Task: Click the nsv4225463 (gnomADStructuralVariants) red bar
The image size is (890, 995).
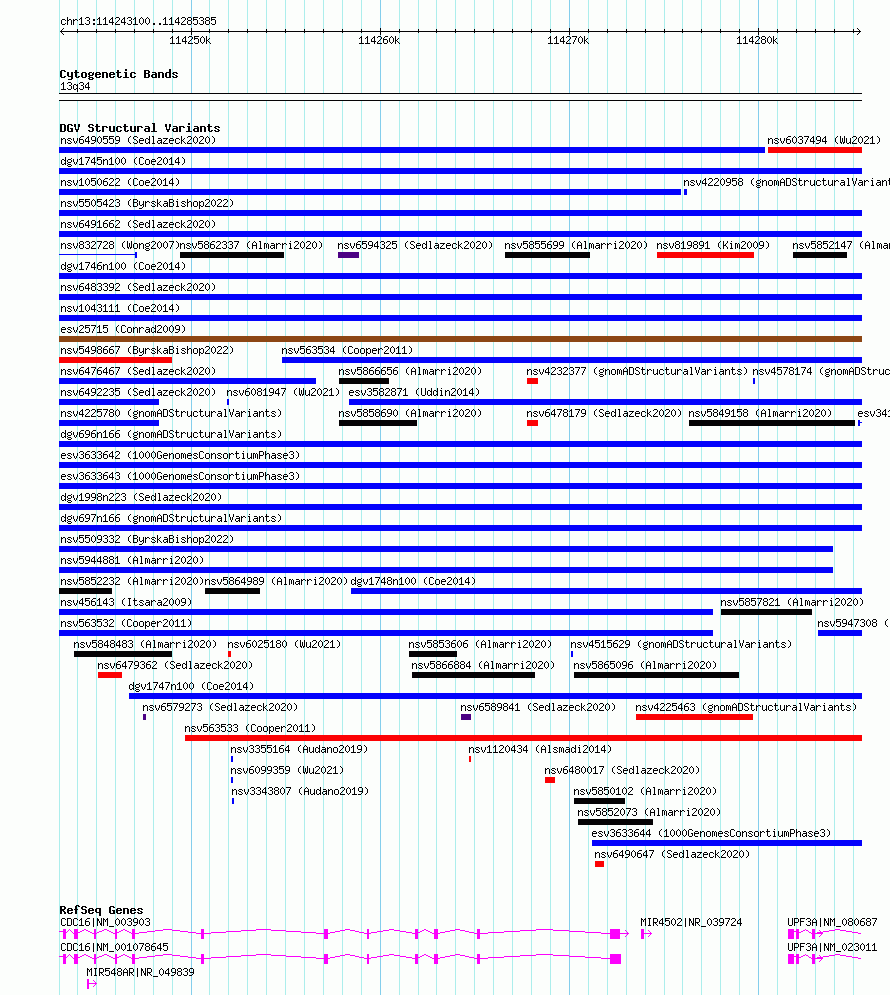Action: [x=695, y=716]
